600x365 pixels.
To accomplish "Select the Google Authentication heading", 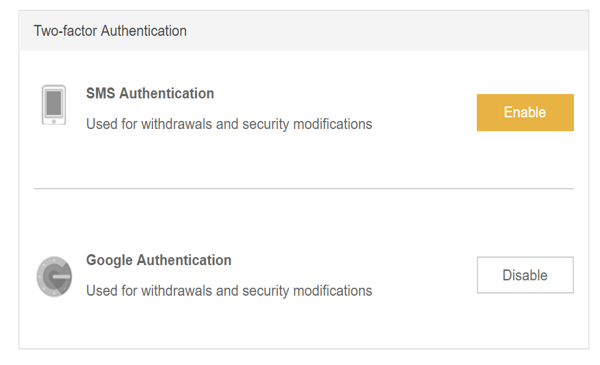I will 159,260.
